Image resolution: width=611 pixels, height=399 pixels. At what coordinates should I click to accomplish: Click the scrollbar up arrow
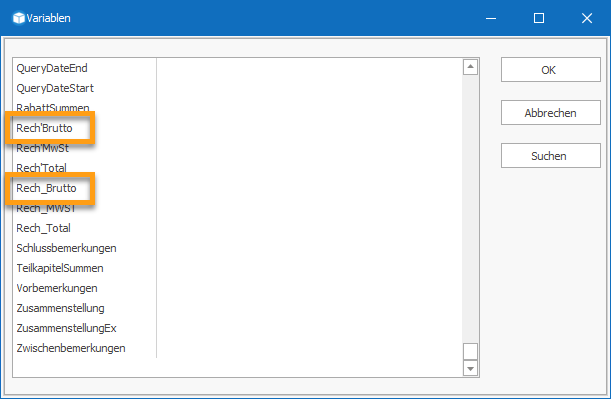tap(470, 67)
